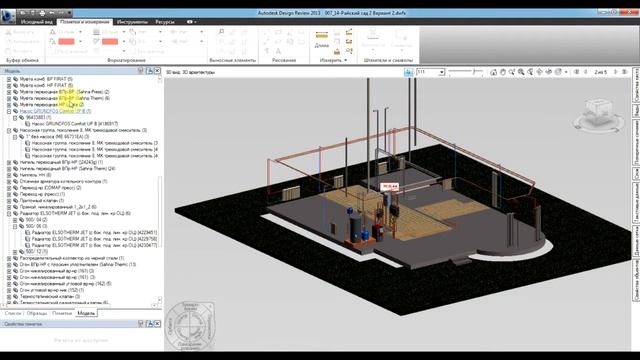Image resolution: width=640 pixels, height=360 pixels.
Task: Click the first red text color swatch
Action: coord(66,41)
